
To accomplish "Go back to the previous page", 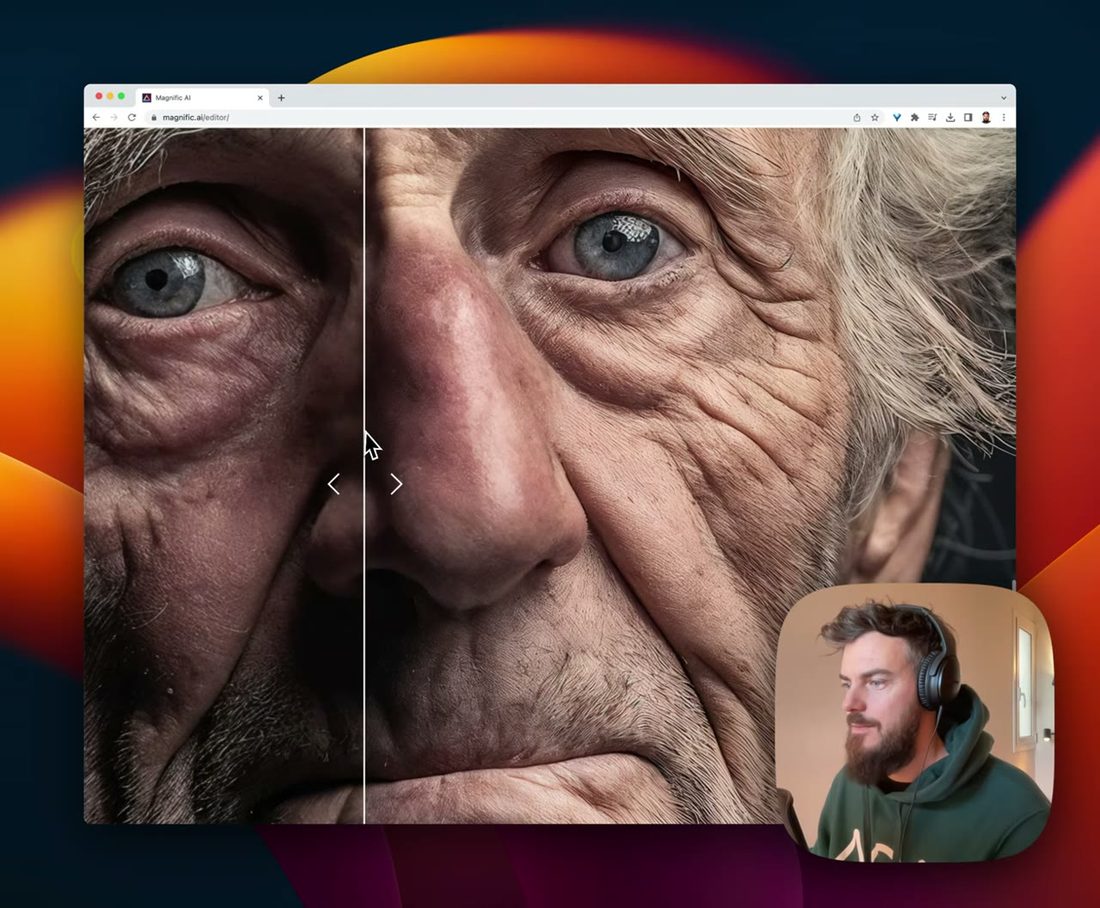I will [96, 118].
